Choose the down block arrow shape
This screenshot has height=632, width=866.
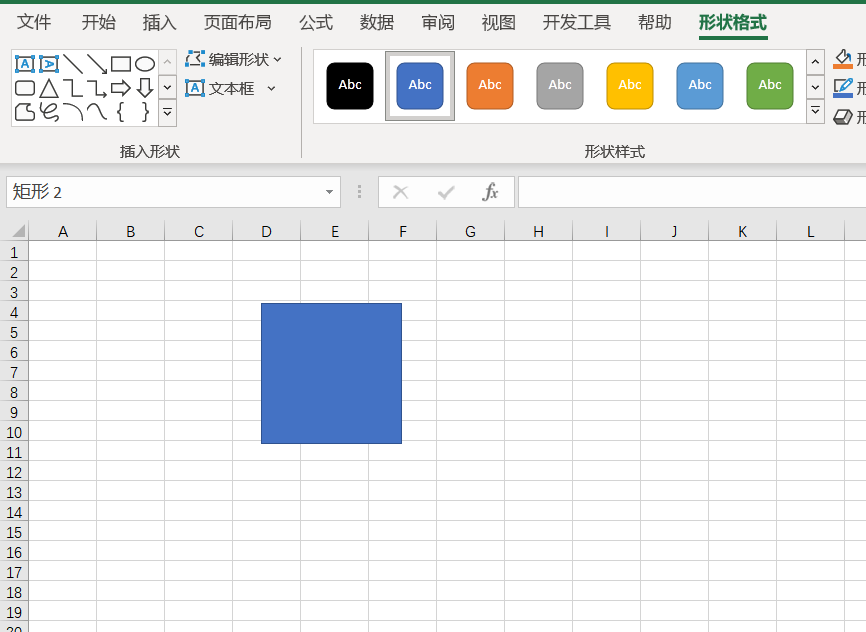pyautogui.click(x=145, y=88)
